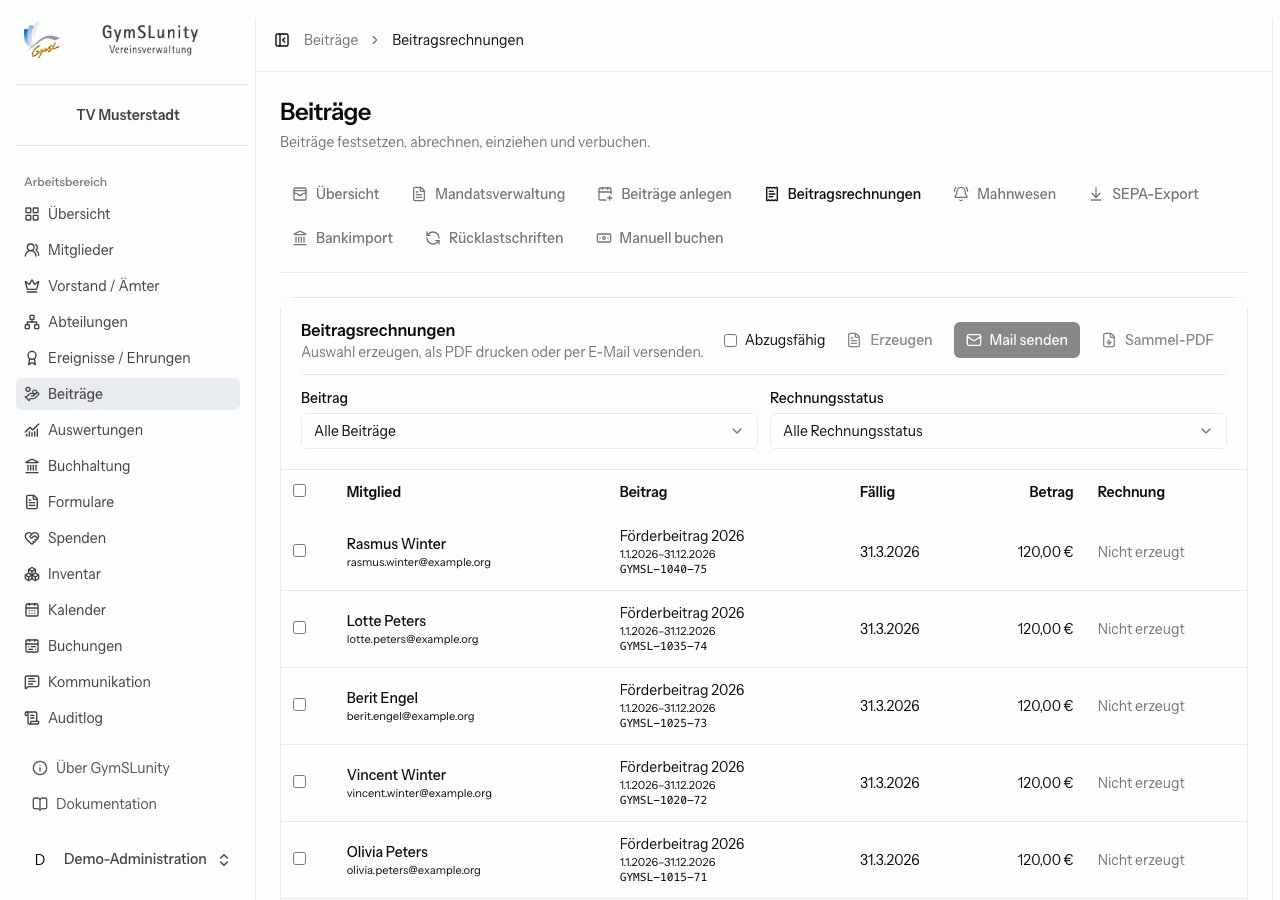Enable the Abzugsfähig checkbox
Screen dimensions: 1280x900
coord(730,340)
